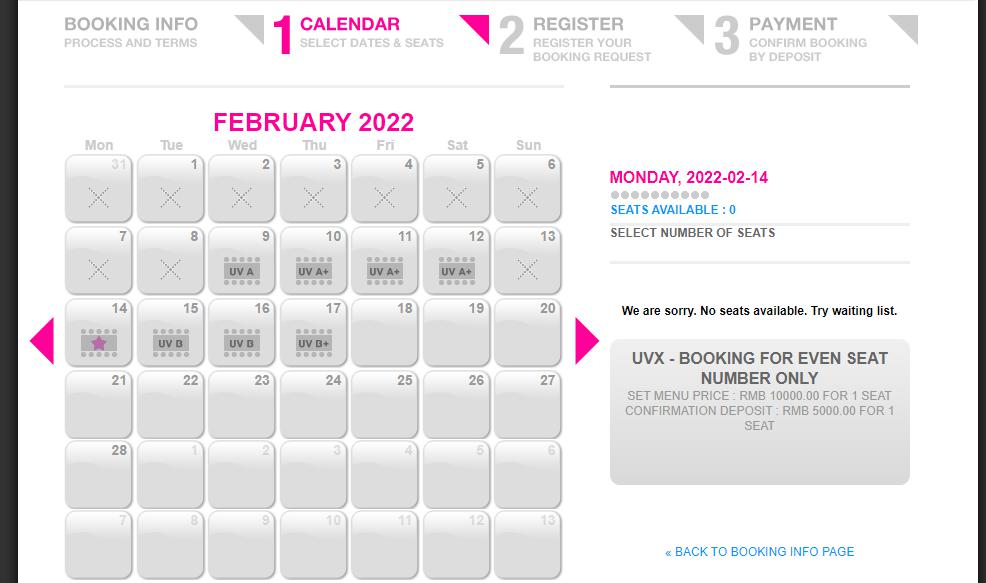Choose the UV A+ seating on February 12
The height and width of the screenshot is (583, 986).
coord(456,271)
